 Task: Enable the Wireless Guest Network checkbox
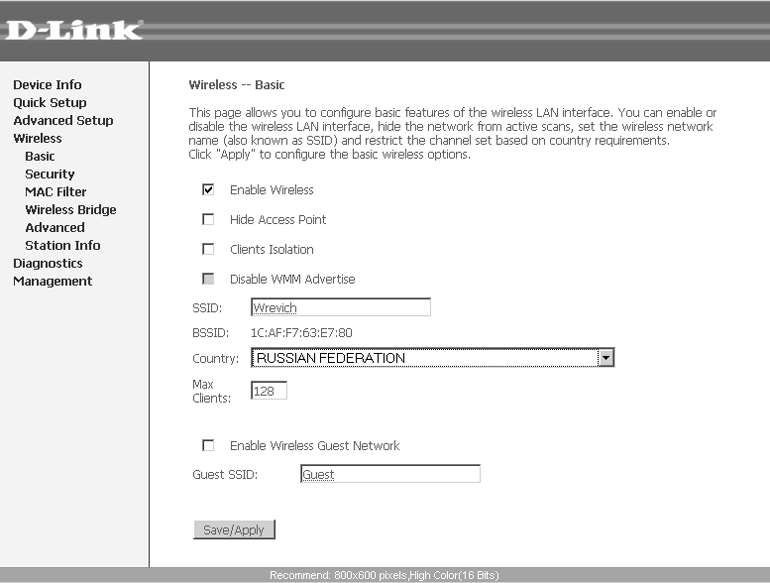click(208, 445)
